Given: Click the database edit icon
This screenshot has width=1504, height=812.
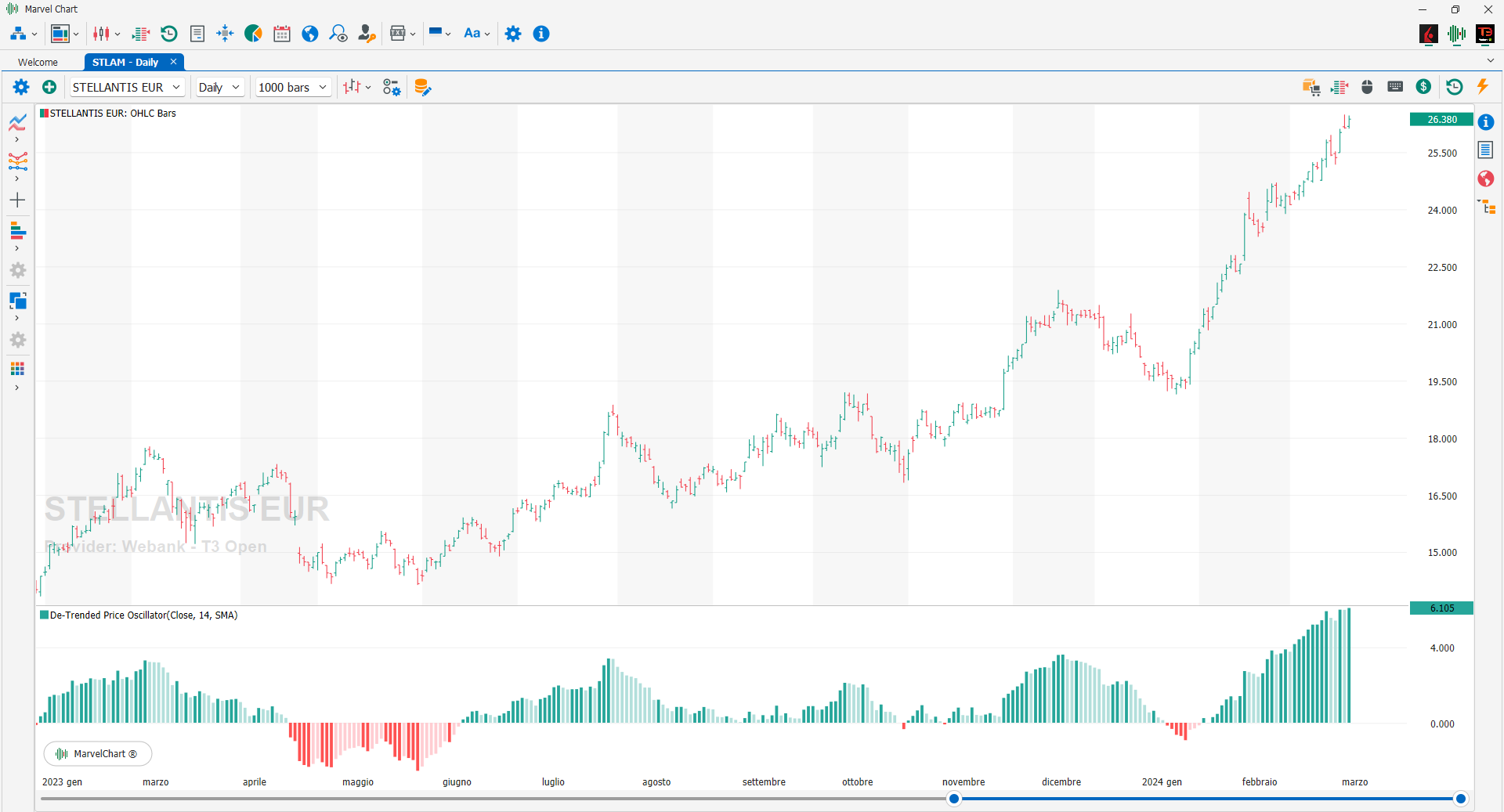Looking at the screenshot, I should pyautogui.click(x=422, y=87).
